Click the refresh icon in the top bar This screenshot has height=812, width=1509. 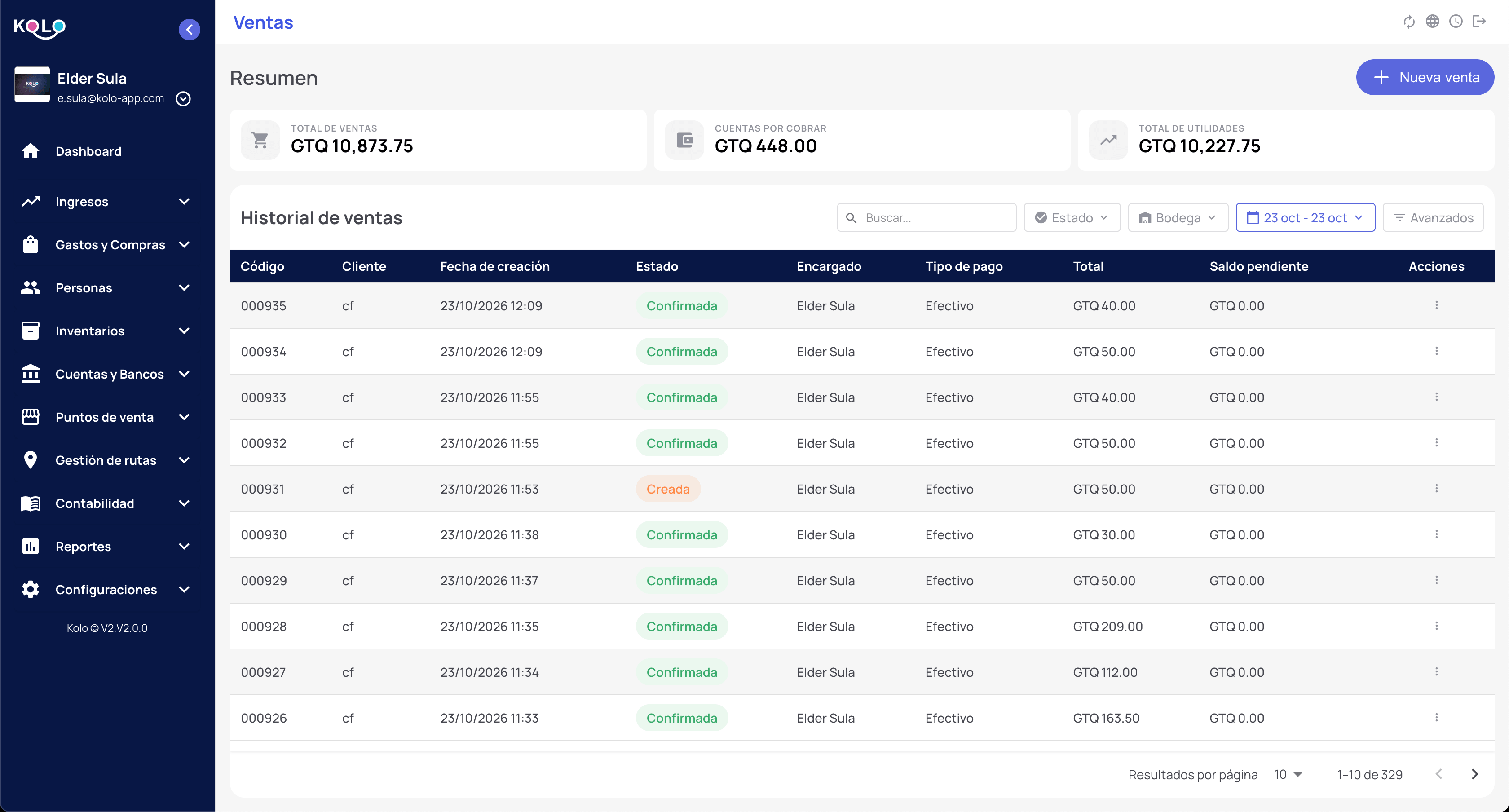(x=1409, y=22)
